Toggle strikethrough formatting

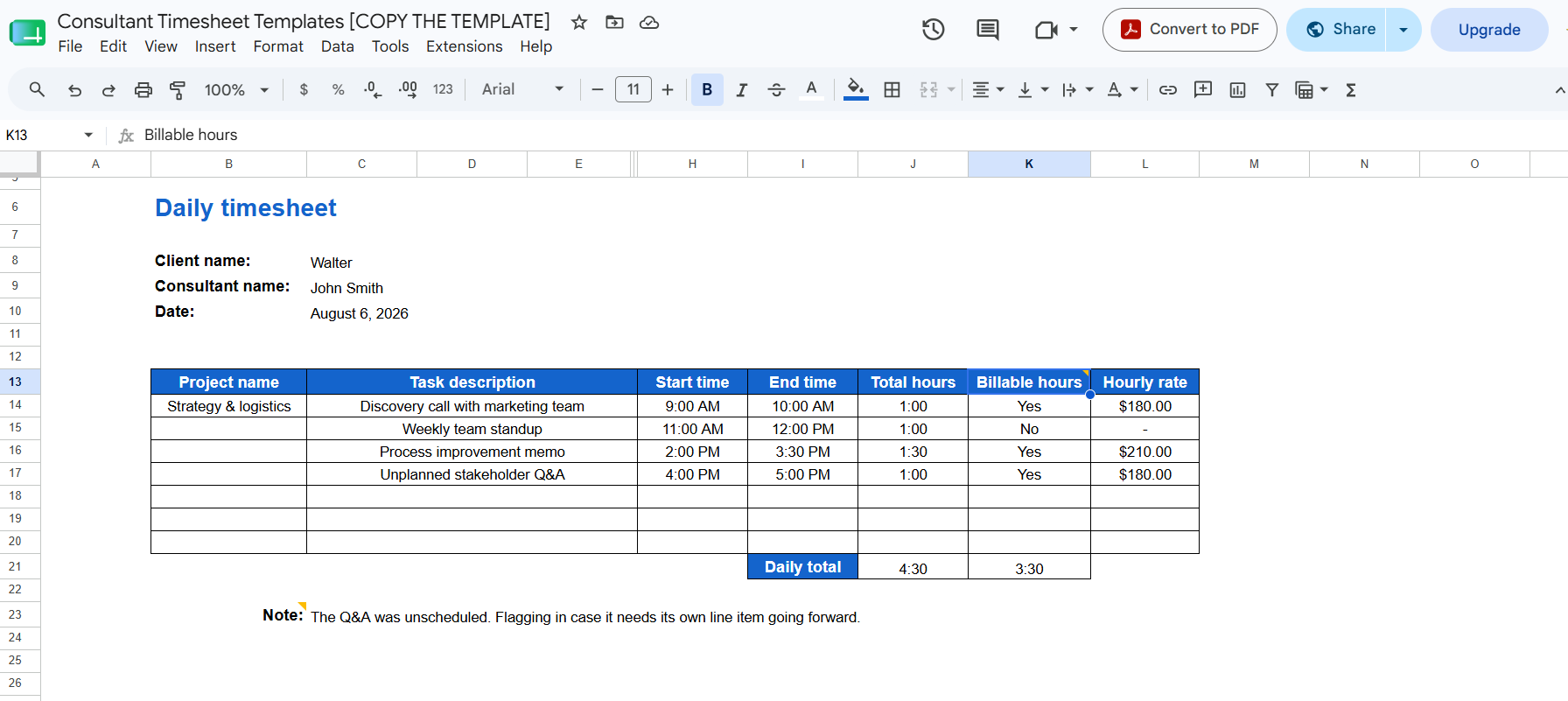click(x=776, y=89)
